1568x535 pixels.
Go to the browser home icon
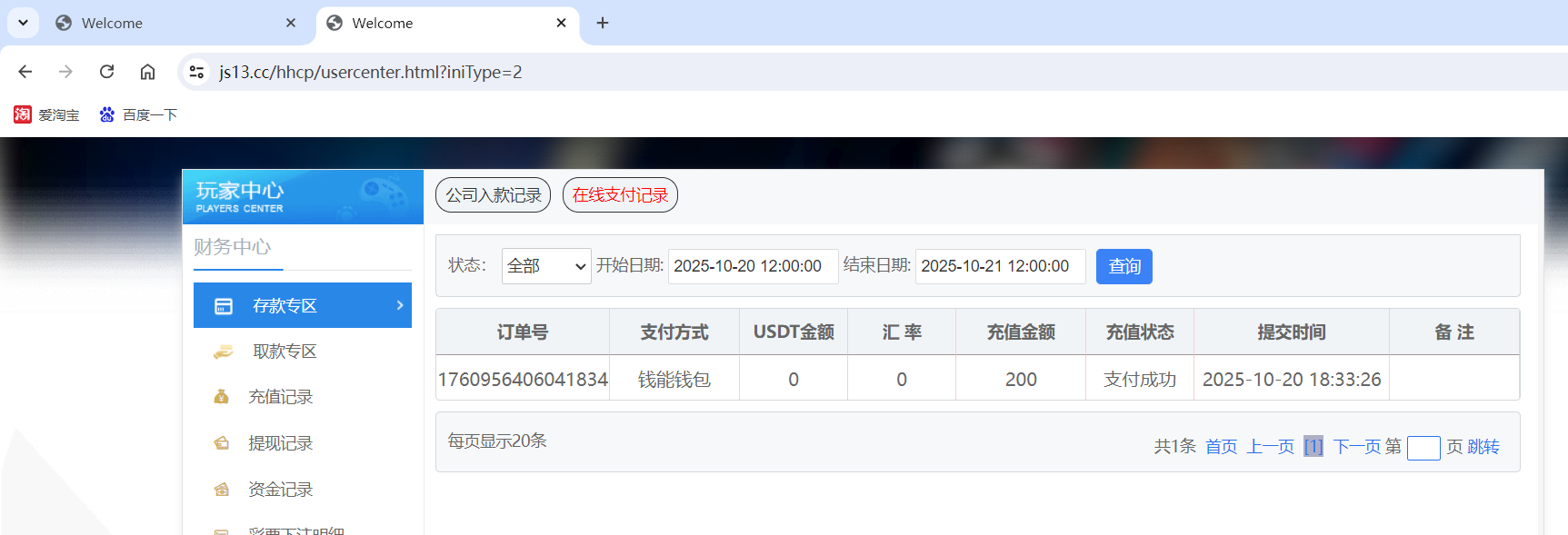[147, 72]
